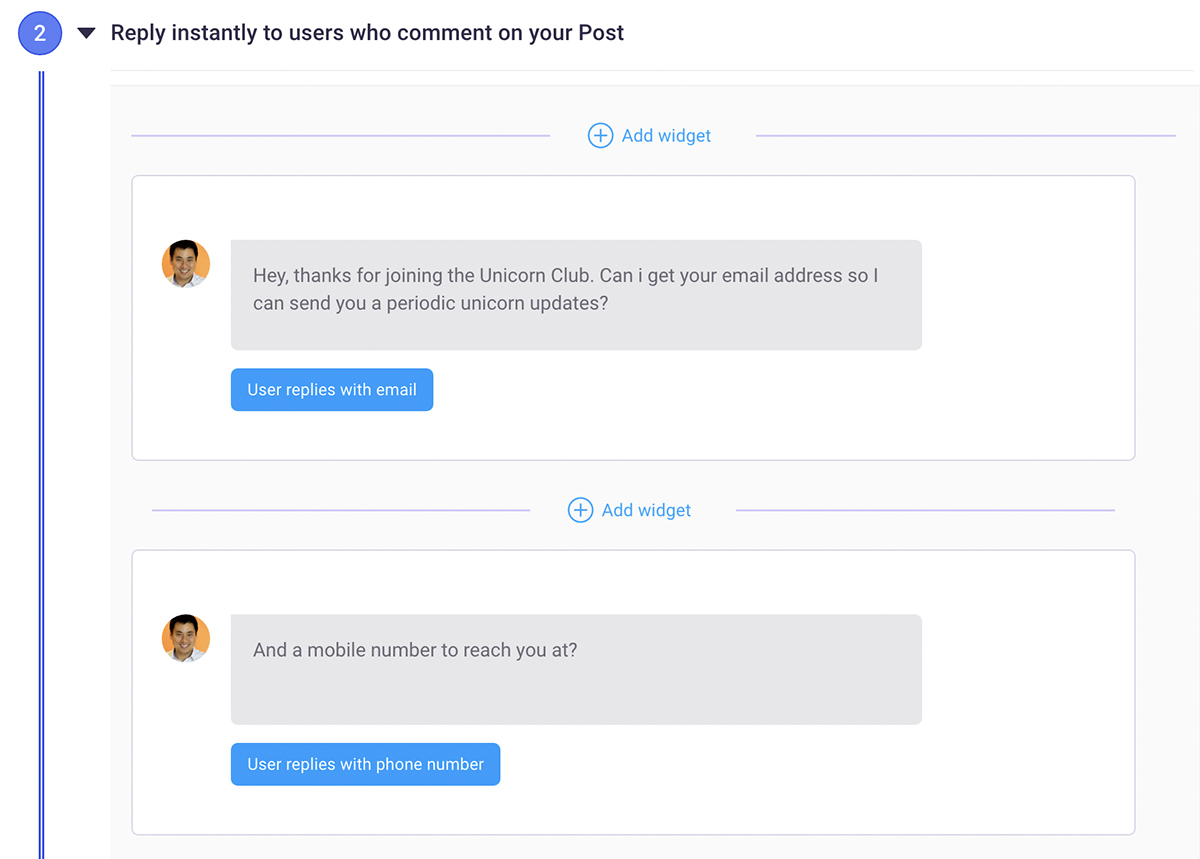Collapse the Reply instantly section triangle
This screenshot has width=1200, height=859.
click(x=86, y=33)
